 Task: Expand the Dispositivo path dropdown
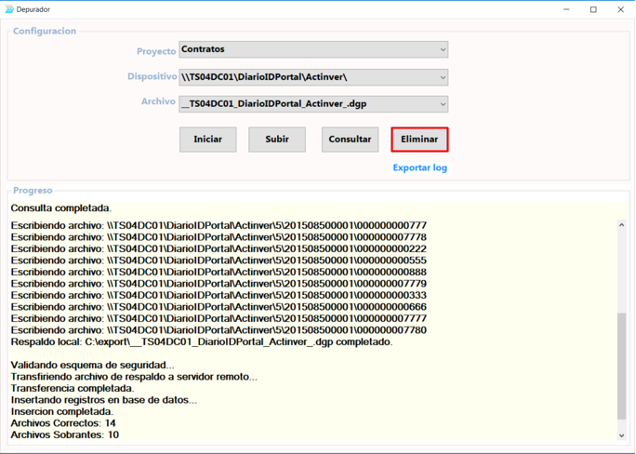coord(313,77)
